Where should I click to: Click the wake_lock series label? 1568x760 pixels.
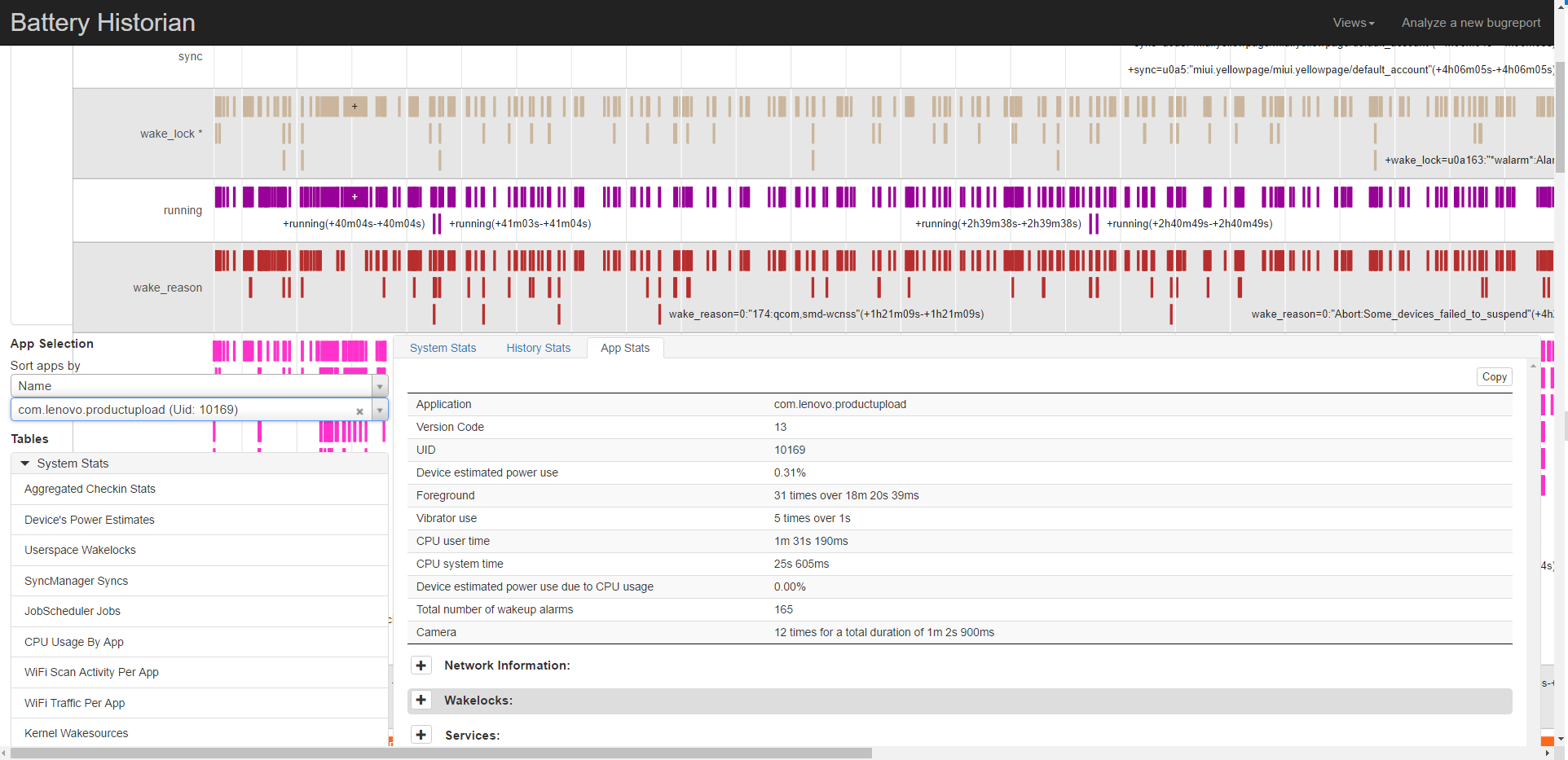[x=171, y=134]
